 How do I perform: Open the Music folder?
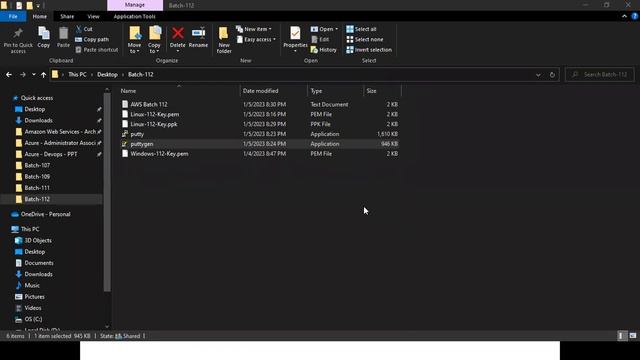32,285
